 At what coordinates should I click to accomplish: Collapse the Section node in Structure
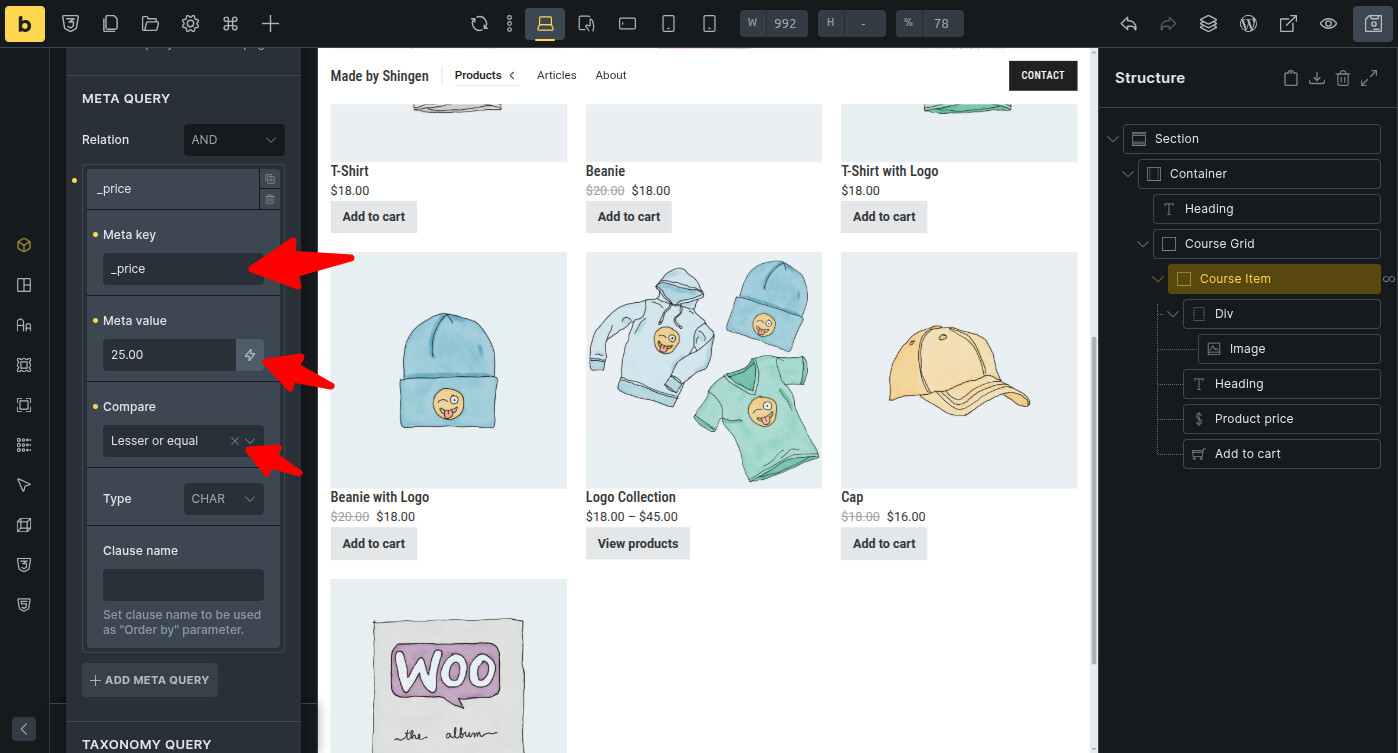point(1113,139)
